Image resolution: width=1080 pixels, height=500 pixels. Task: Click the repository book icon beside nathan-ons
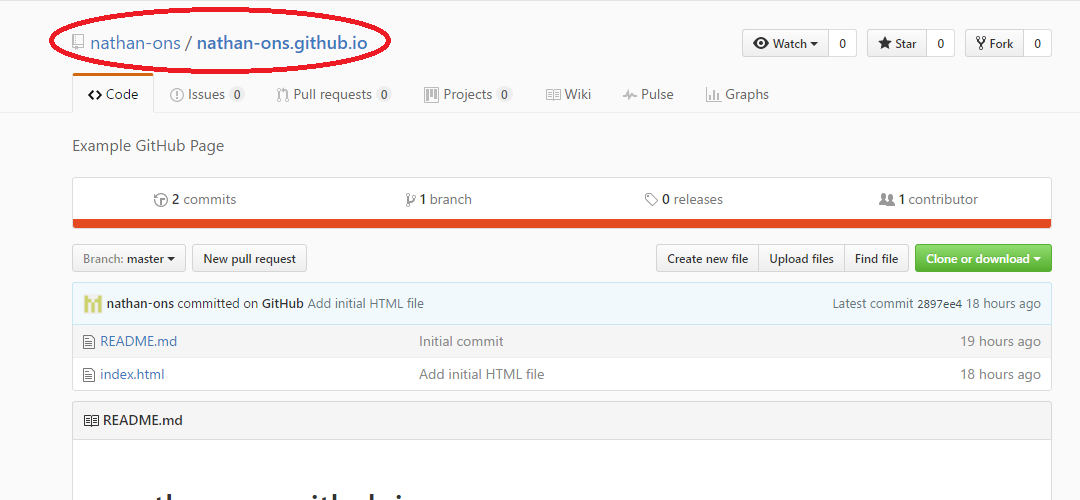tap(79, 43)
